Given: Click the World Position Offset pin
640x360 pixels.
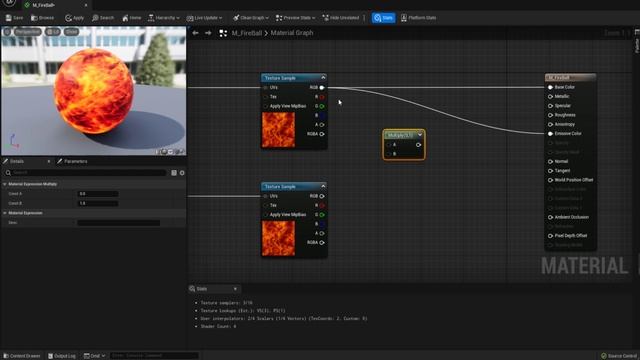Looking at the screenshot, I should (550, 180).
